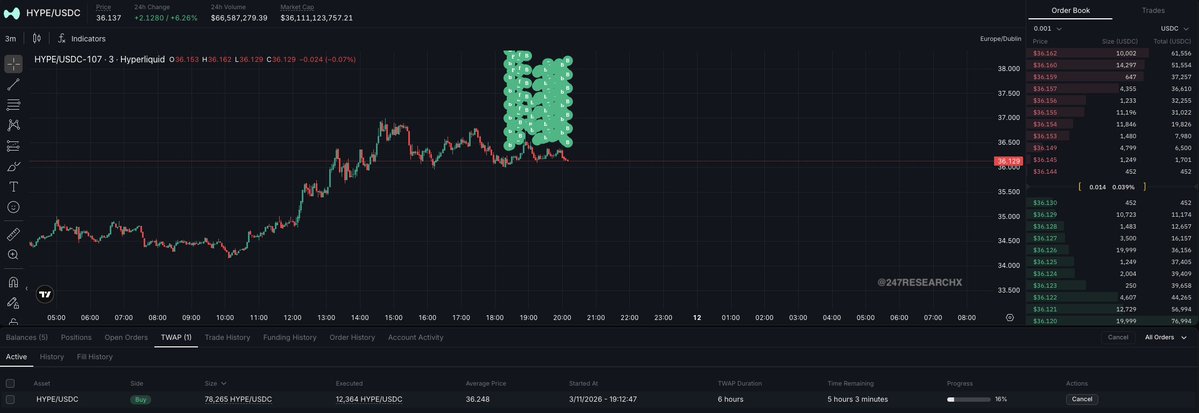Click the Cancel button beside All Orders

point(1118,337)
